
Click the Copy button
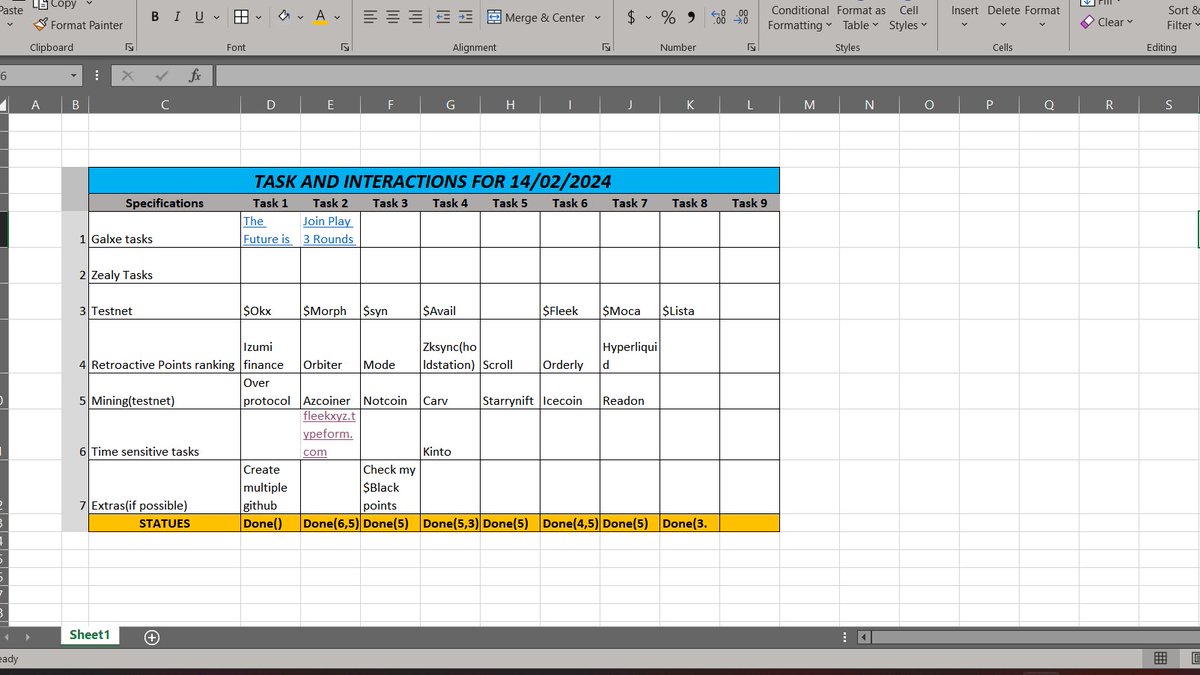[x=55, y=5]
